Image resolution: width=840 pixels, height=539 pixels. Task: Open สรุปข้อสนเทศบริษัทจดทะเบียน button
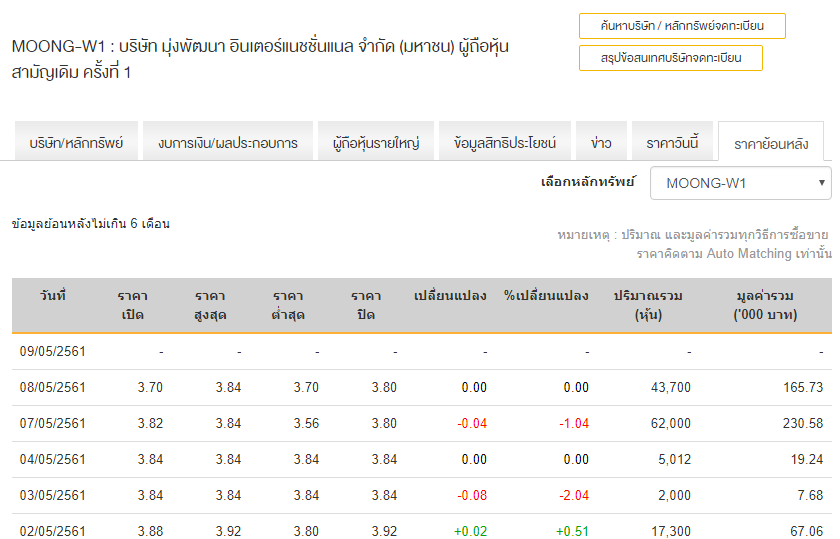[671, 58]
